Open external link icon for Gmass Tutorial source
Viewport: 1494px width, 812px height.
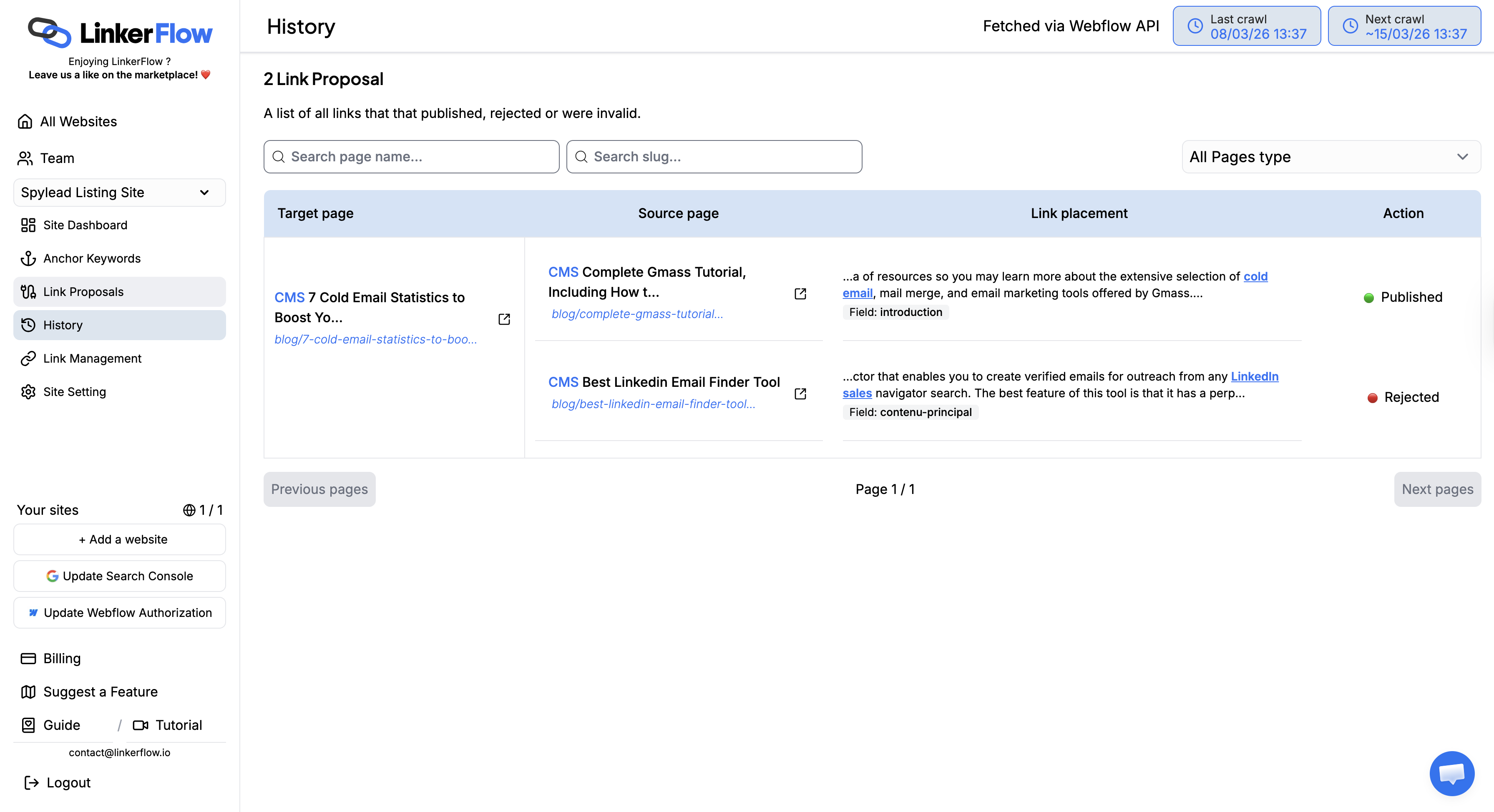(800, 294)
